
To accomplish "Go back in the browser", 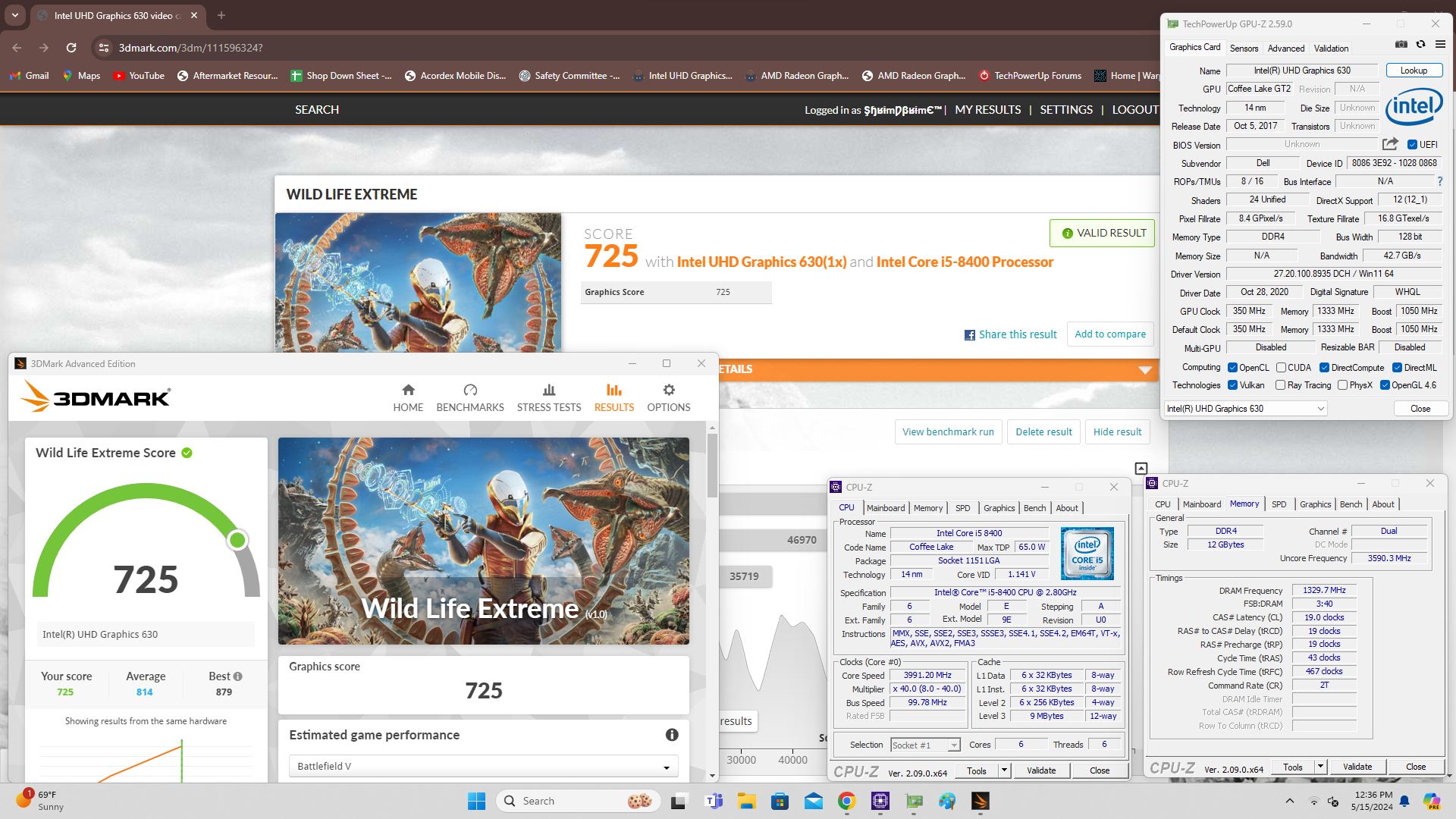I will (17, 48).
